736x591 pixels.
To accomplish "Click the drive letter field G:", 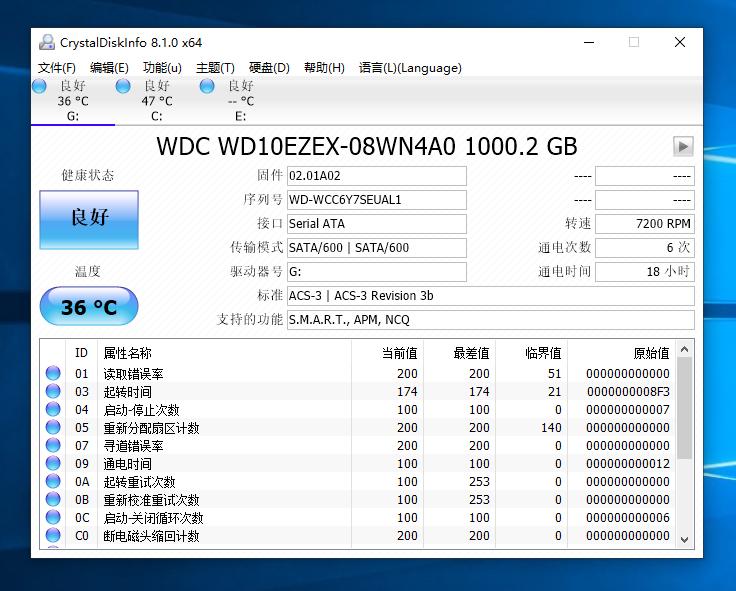I will tap(376, 272).
